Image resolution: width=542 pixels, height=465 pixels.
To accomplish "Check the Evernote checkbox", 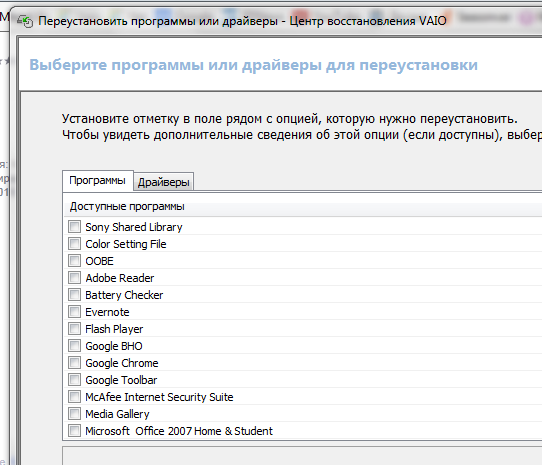I will 74,312.
